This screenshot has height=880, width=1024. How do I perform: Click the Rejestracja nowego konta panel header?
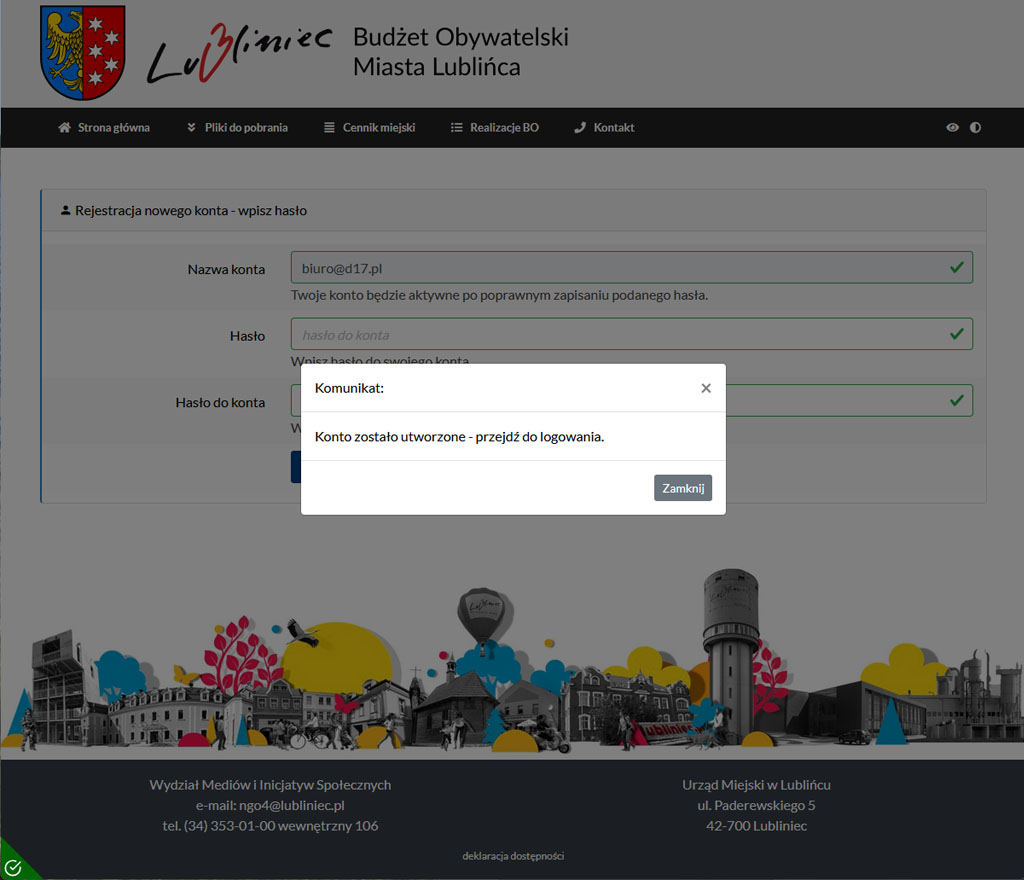point(191,211)
